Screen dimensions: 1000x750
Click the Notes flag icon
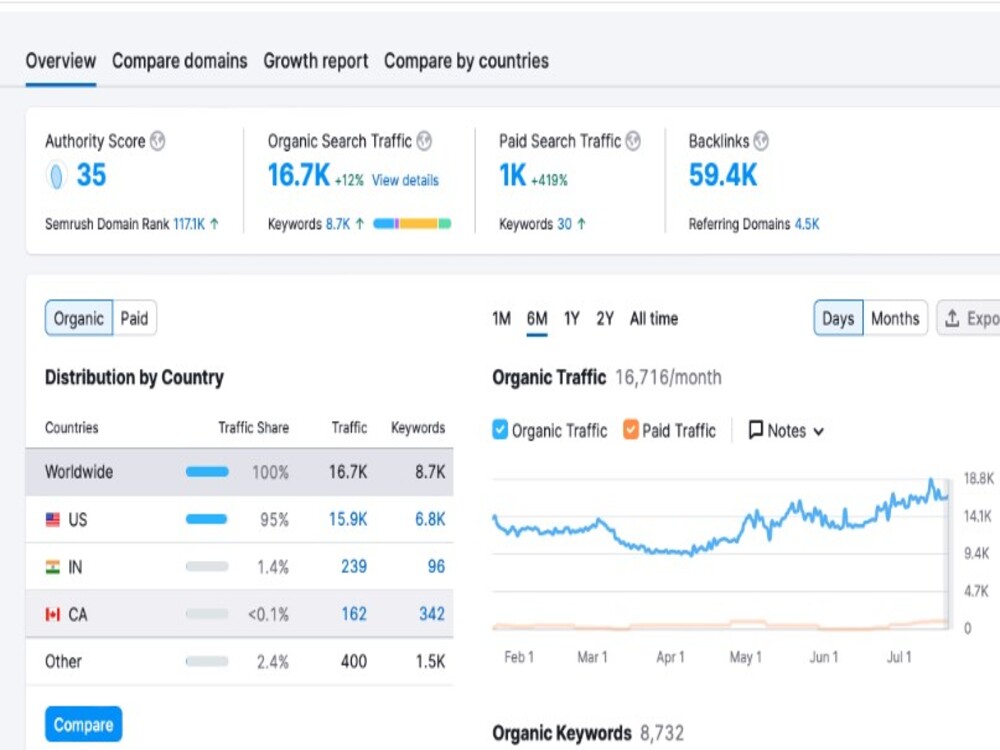[x=757, y=430]
